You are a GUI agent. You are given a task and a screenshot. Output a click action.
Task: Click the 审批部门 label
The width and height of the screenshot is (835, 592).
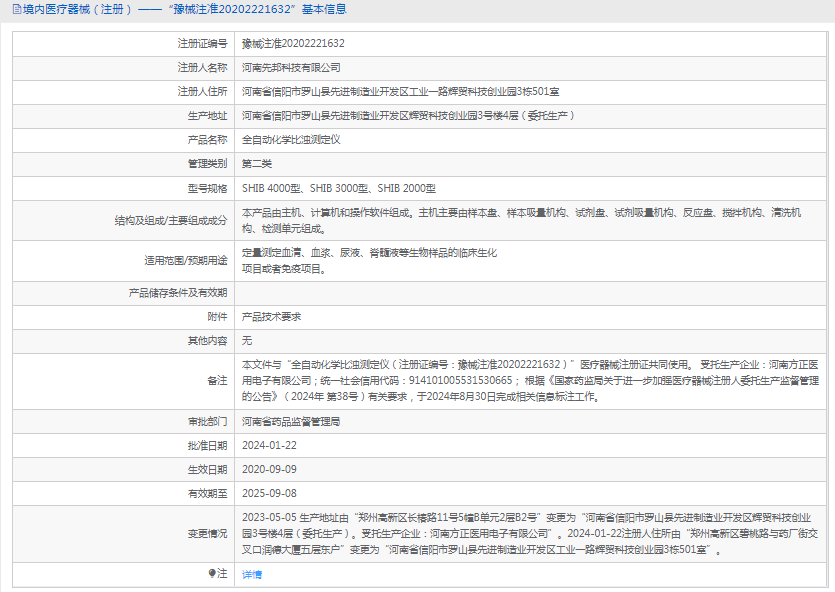click(x=207, y=422)
